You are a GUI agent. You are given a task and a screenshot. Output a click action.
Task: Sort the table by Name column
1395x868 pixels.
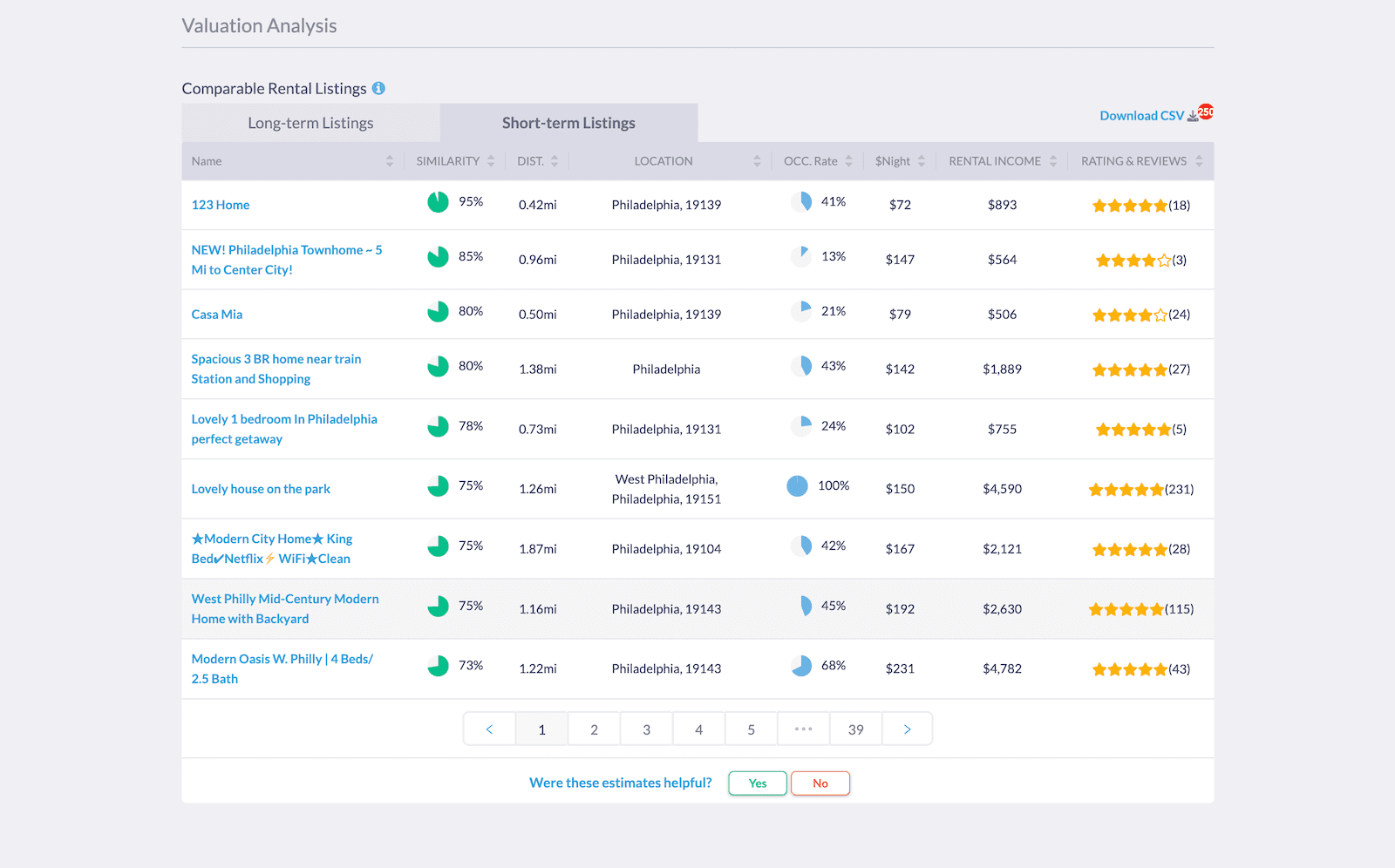tap(389, 160)
